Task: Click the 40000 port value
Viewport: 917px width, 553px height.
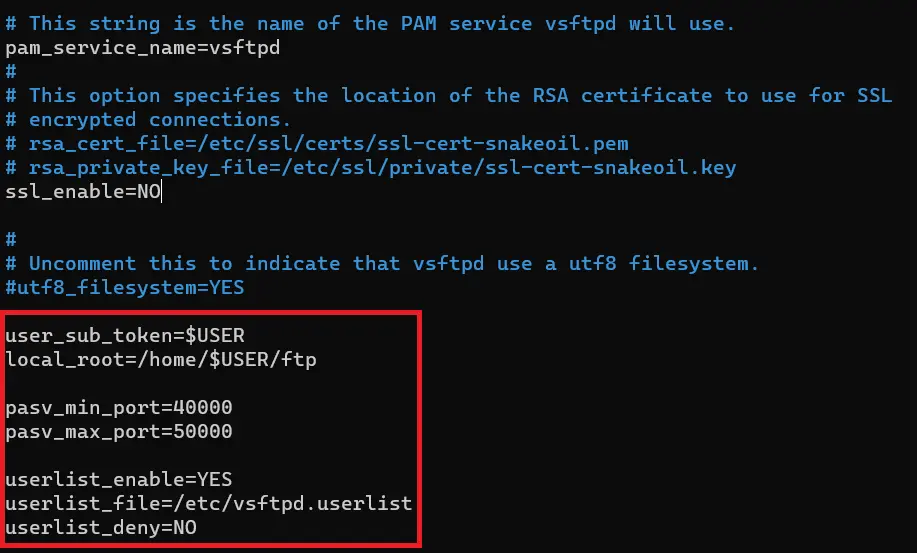Action: click(x=203, y=407)
